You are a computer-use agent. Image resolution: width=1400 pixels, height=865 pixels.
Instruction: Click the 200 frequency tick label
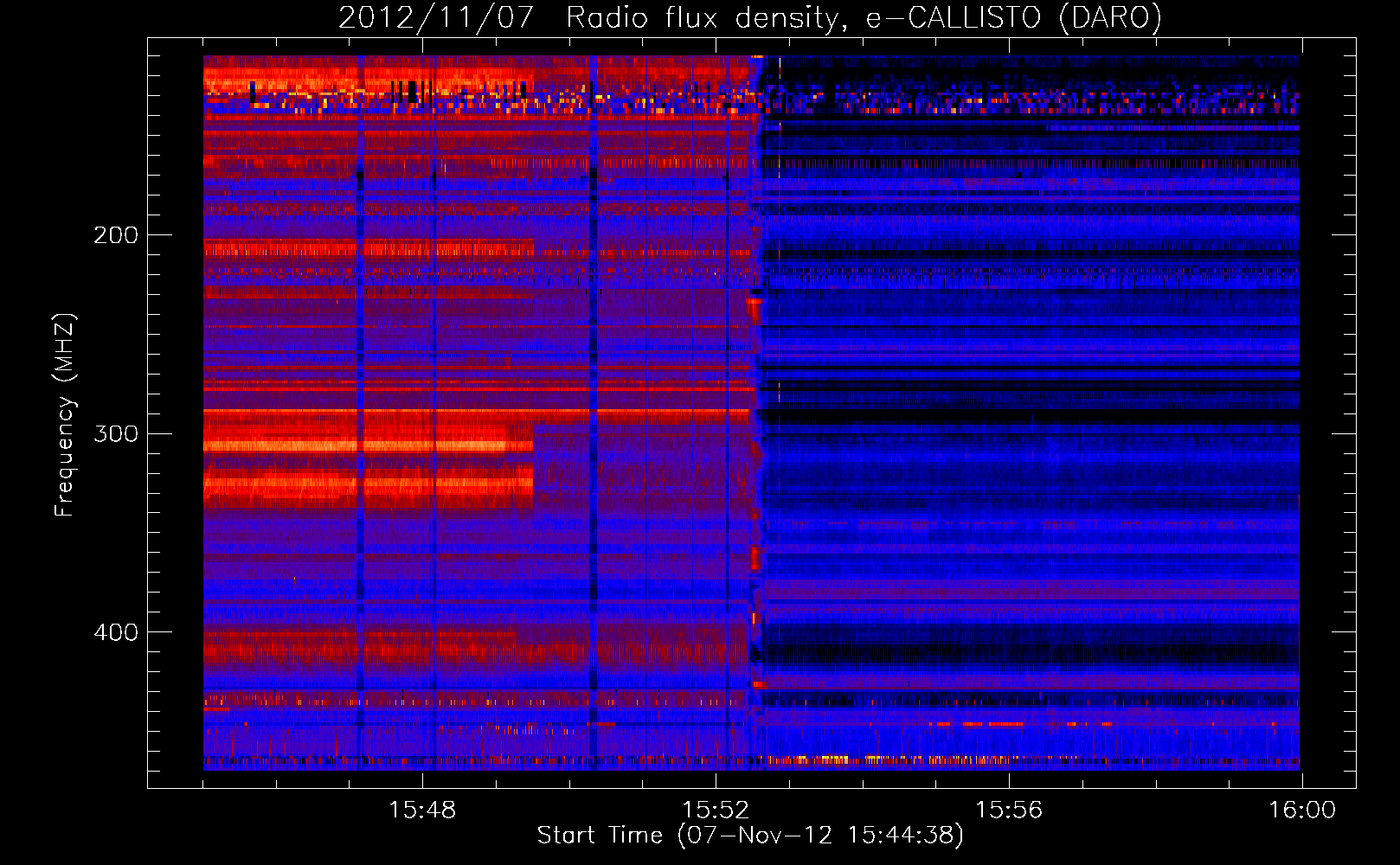click(x=116, y=235)
